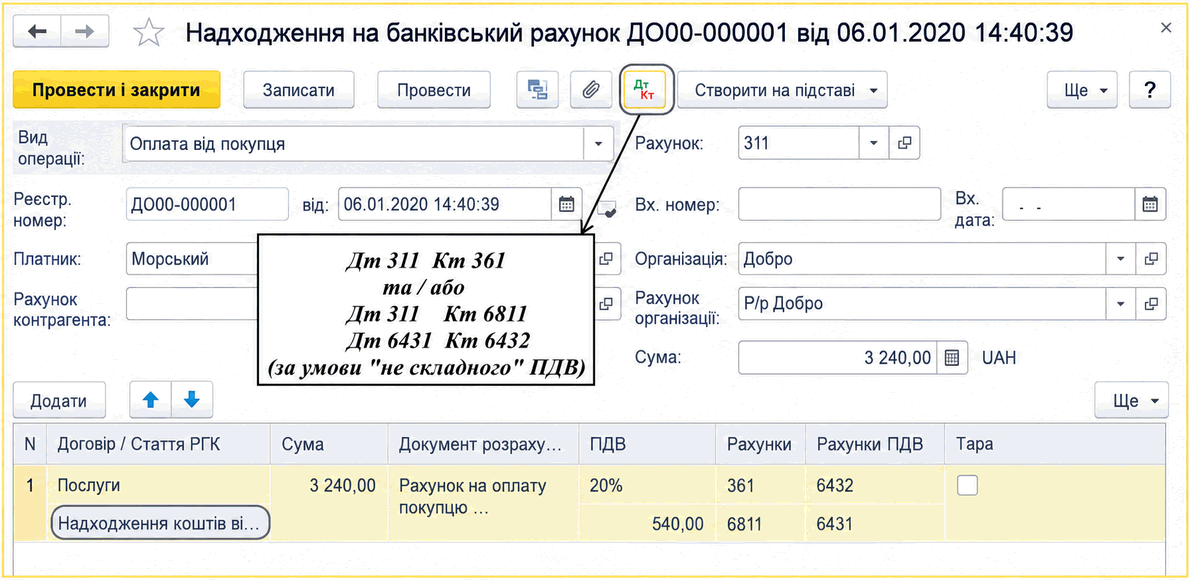Open the table Ще menu
Viewport: 1190px width, 581px height.
[1131, 400]
